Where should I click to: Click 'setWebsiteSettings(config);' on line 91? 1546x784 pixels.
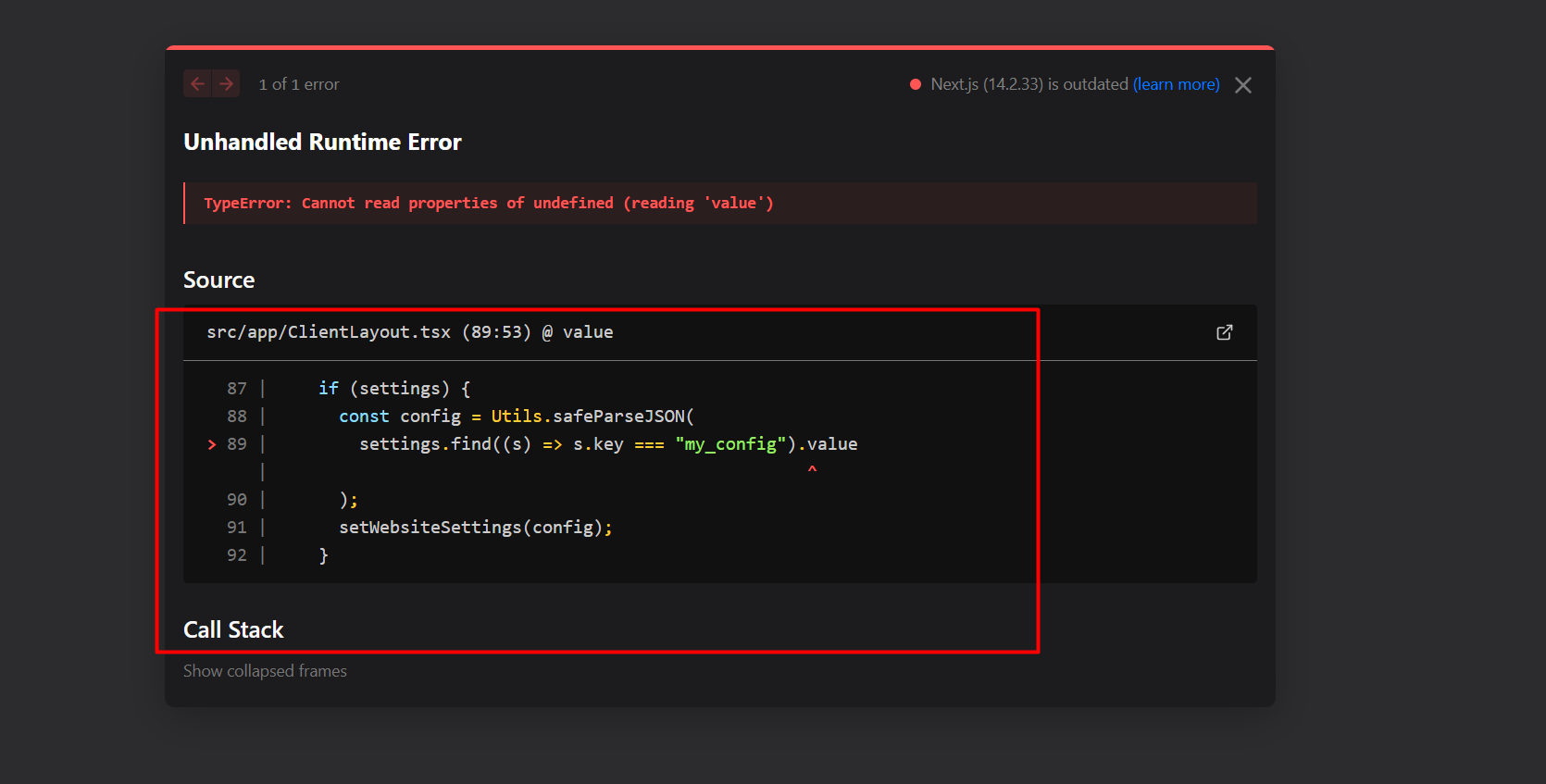475,528
